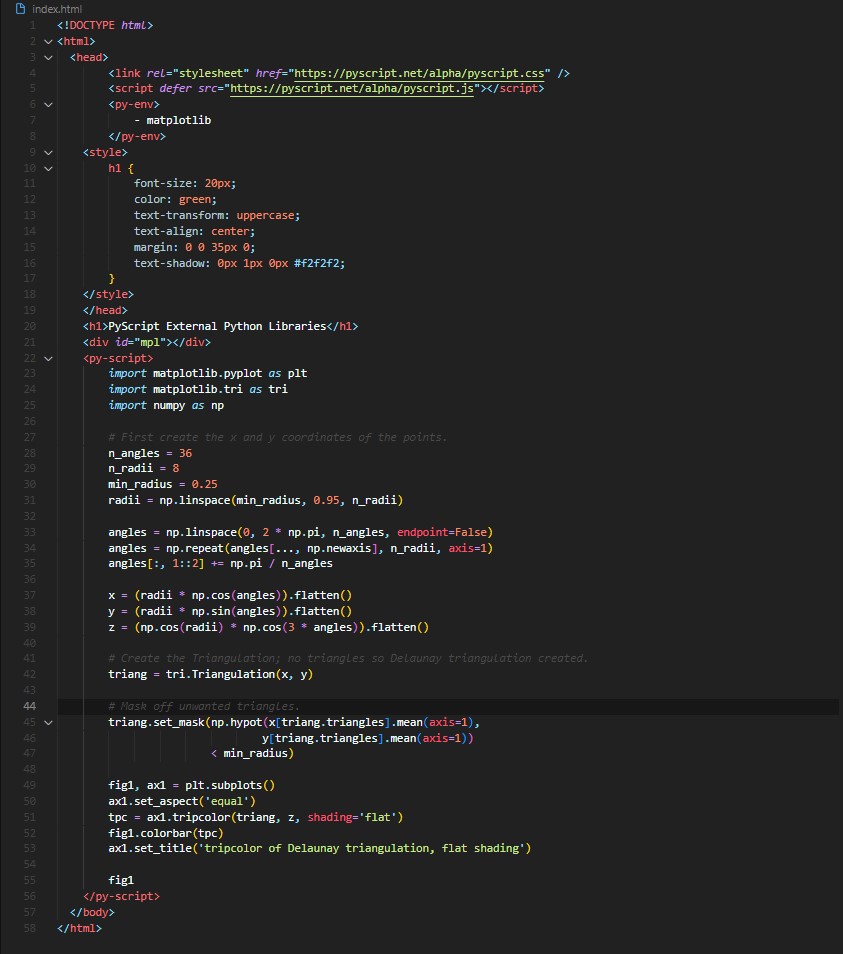843x954 pixels.
Task: Click the 'import matplotlib.pyplot as plt' line
Action: [x=207, y=373]
